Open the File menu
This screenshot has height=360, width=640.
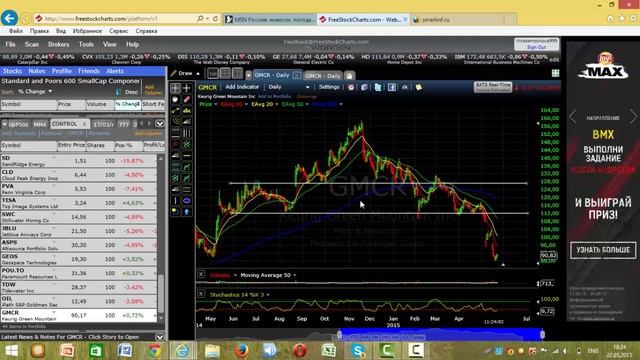point(10,44)
